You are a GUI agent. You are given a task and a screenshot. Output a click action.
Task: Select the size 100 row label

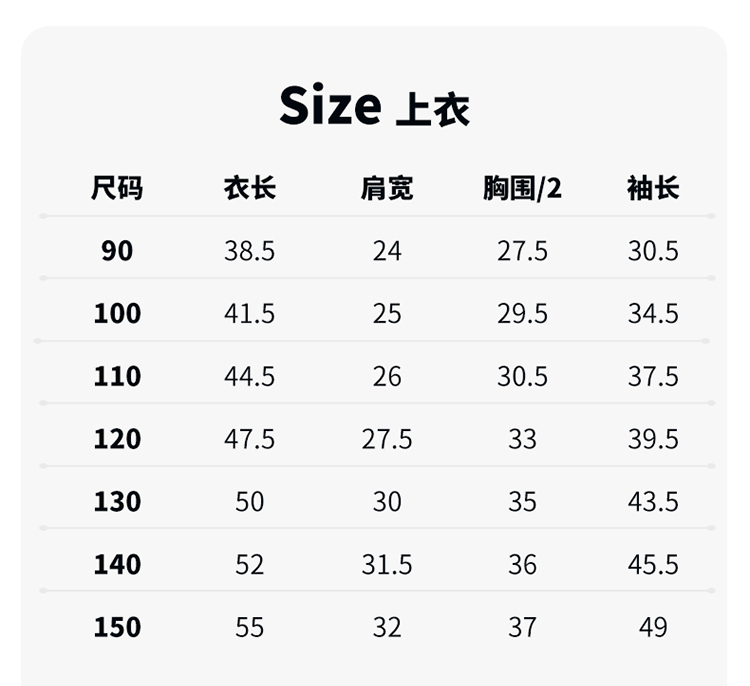click(x=117, y=313)
